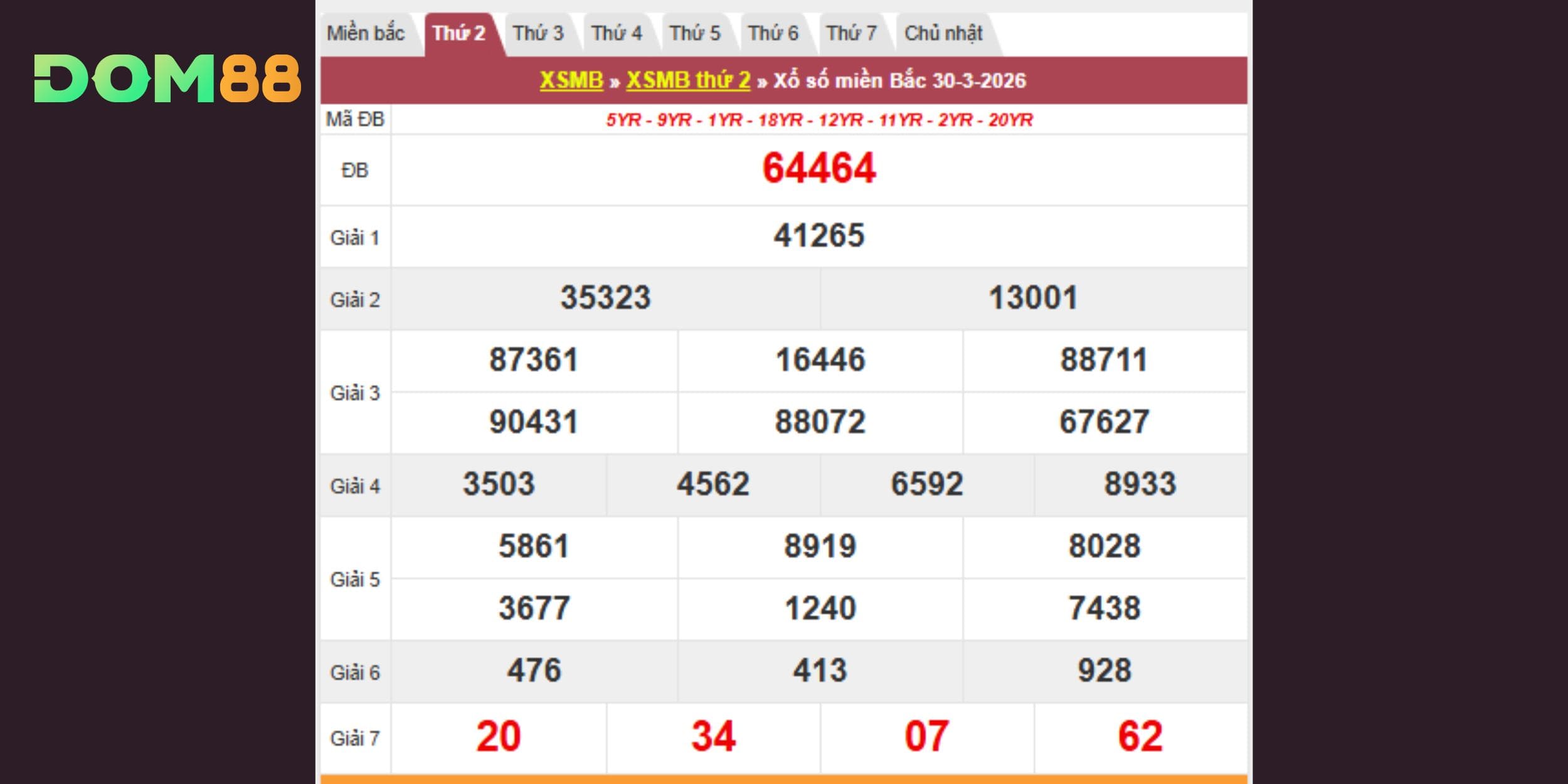Viewport: 1568px width, 784px height.
Task: Select Giải 6 number 928
Action: (1104, 670)
